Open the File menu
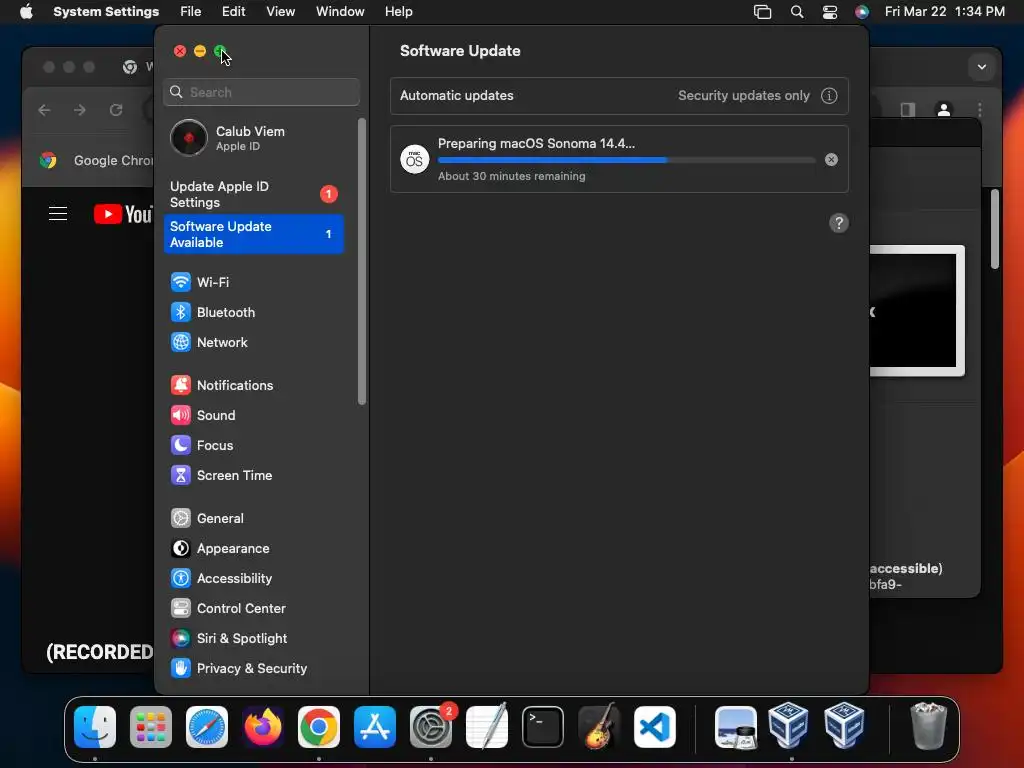This screenshot has width=1024, height=768. pyautogui.click(x=191, y=12)
